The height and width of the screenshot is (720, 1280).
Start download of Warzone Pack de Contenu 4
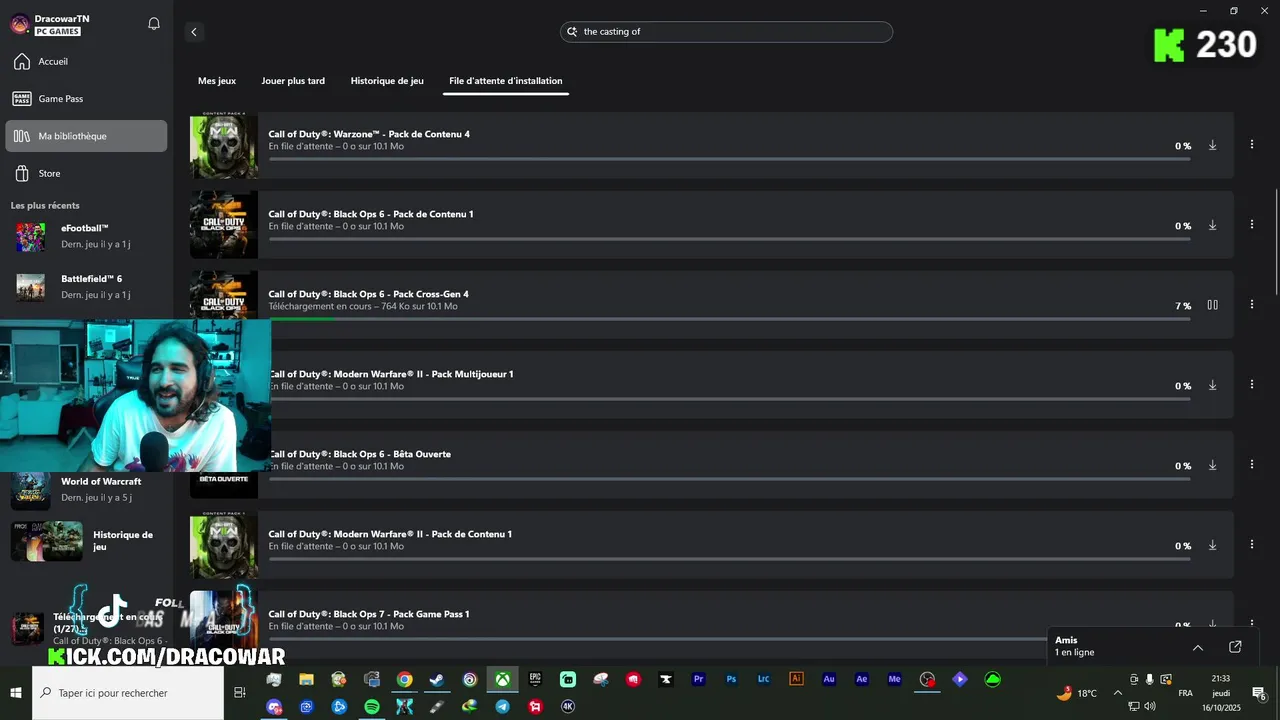click(x=1212, y=145)
